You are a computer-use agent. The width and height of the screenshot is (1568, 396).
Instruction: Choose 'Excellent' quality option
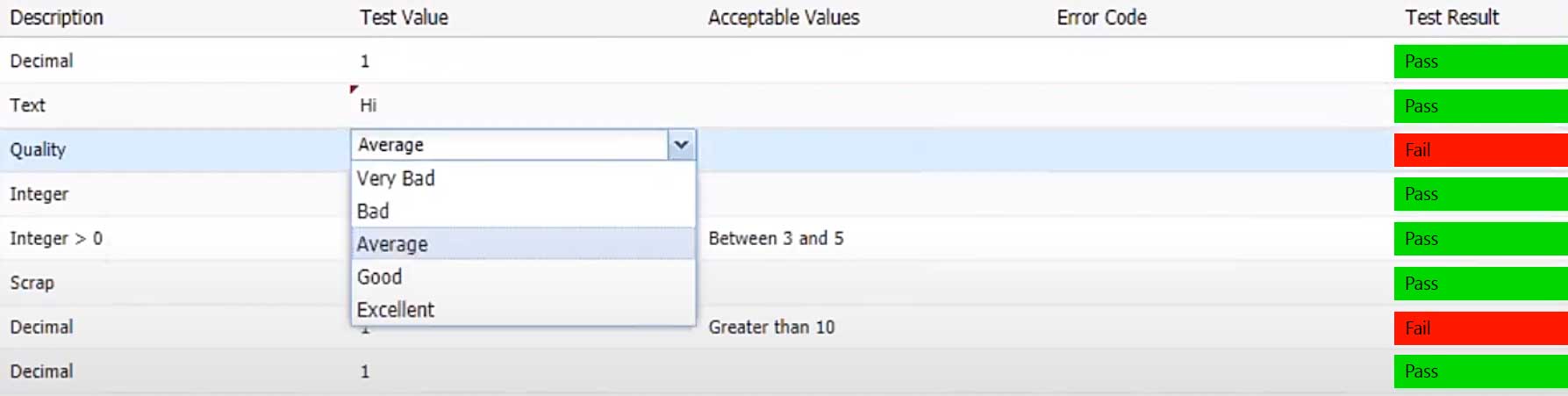pos(396,310)
